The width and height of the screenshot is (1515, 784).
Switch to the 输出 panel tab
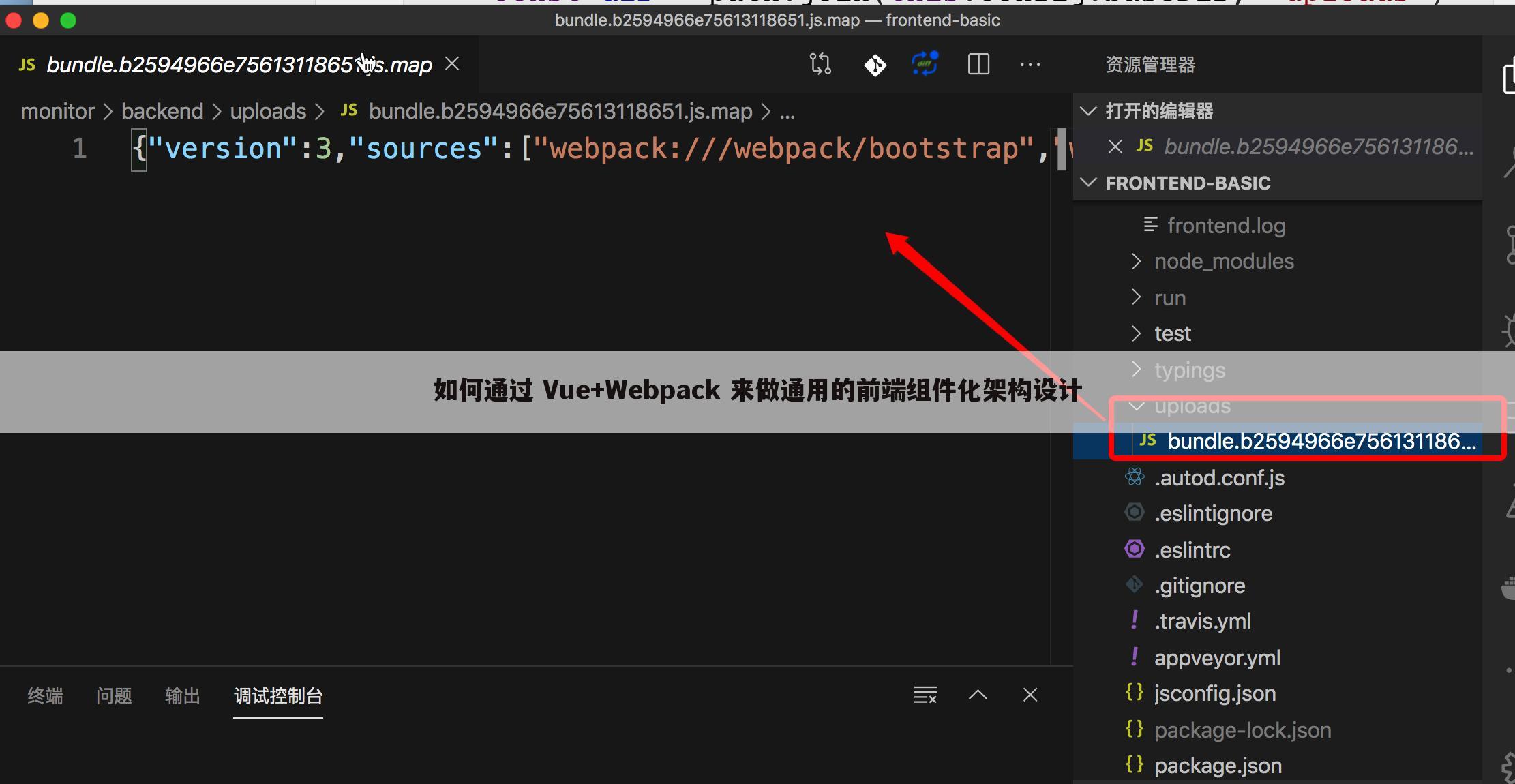point(183,695)
